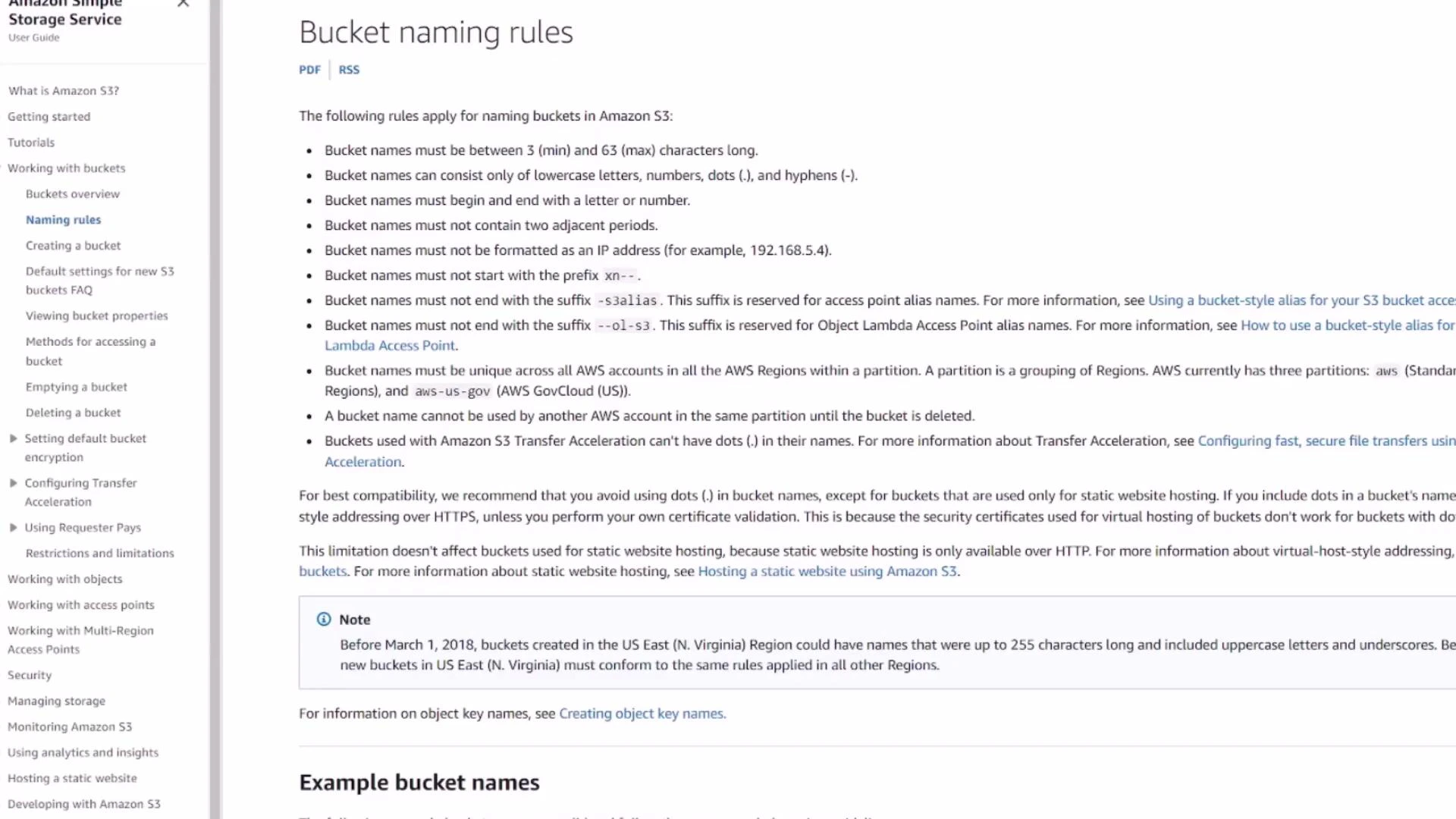Select Buckets overview in the sidebar
This screenshot has width=1456, height=819.
72,193
